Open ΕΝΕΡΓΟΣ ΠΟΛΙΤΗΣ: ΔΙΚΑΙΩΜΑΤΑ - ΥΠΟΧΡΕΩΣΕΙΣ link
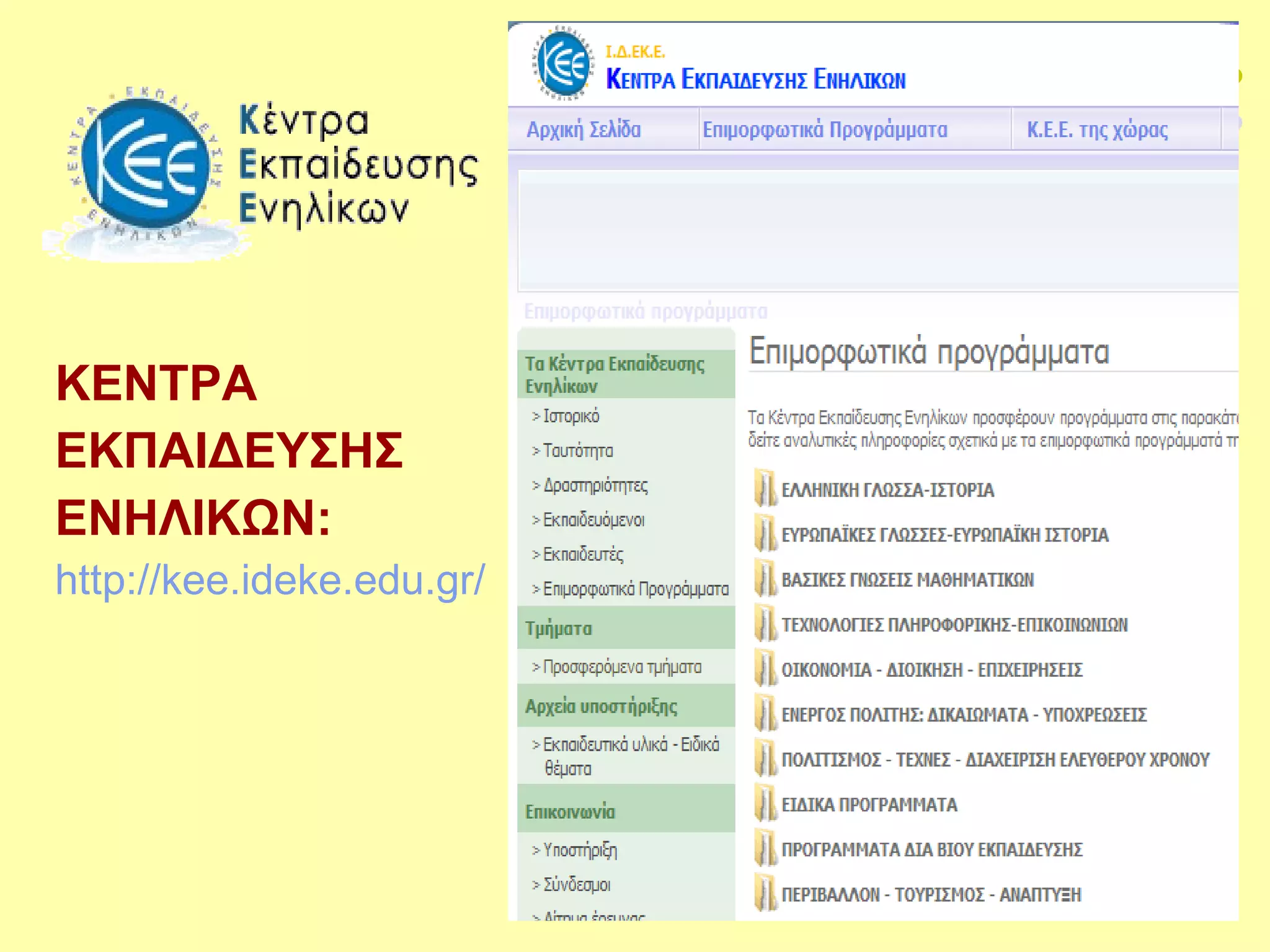This screenshot has height=952, width=1270. click(x=964, y=715)
